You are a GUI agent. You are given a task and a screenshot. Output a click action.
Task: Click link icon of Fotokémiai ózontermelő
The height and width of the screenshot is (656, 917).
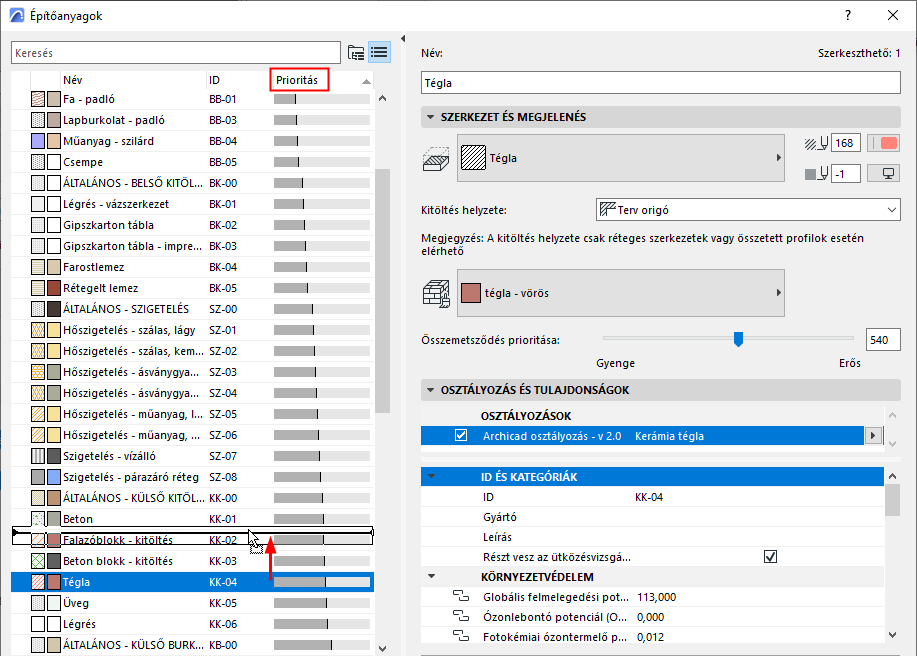(x=461, y=636)
